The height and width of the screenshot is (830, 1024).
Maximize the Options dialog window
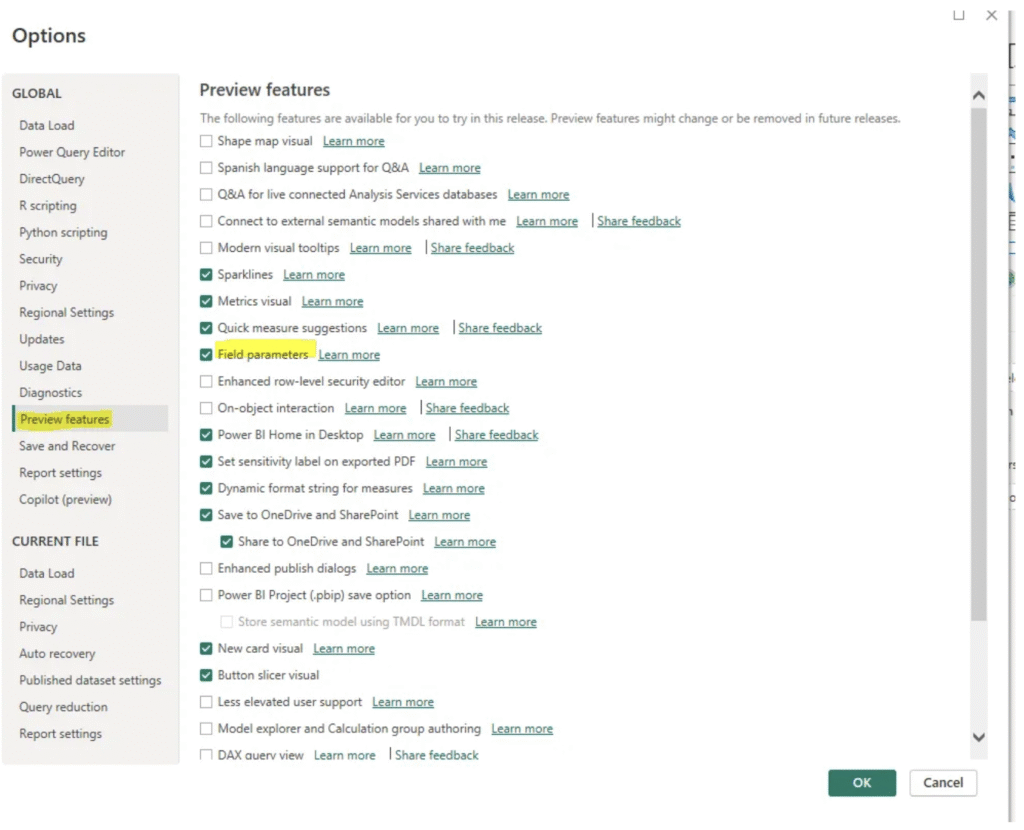click(958, 15)
